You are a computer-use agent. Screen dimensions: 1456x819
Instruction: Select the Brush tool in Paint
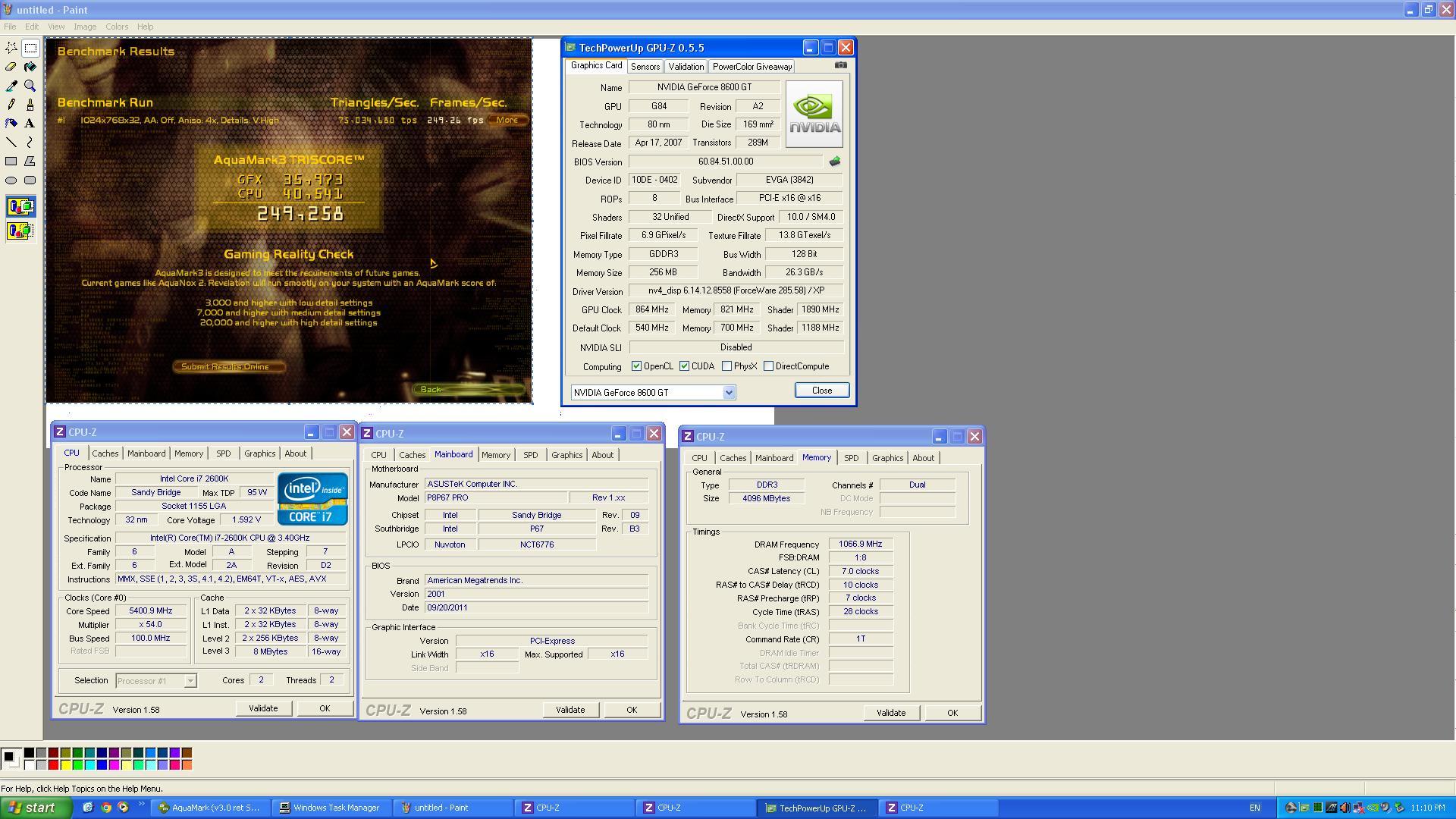pos(30,105)
